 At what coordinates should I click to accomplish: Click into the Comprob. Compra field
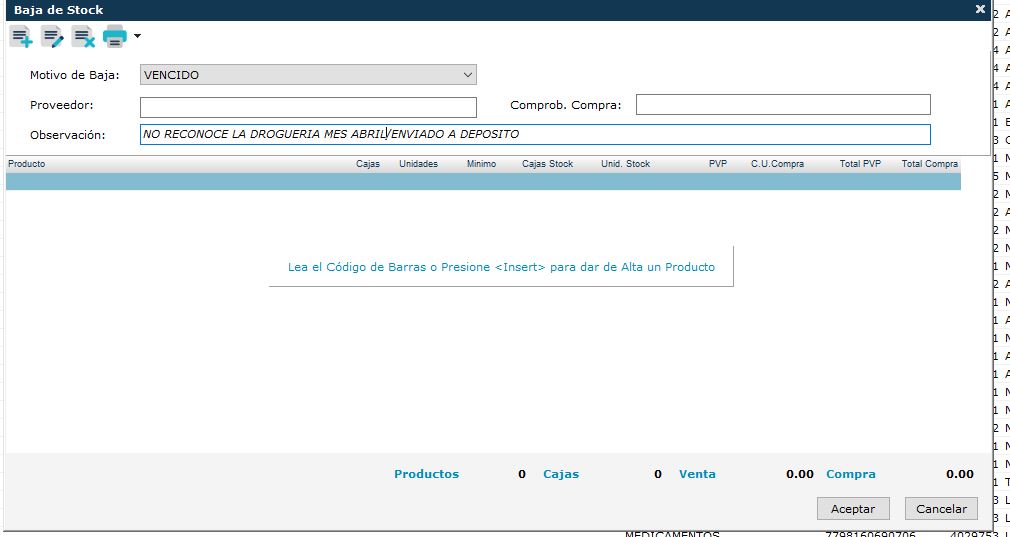pyautogui.click(x=783, y=104)
